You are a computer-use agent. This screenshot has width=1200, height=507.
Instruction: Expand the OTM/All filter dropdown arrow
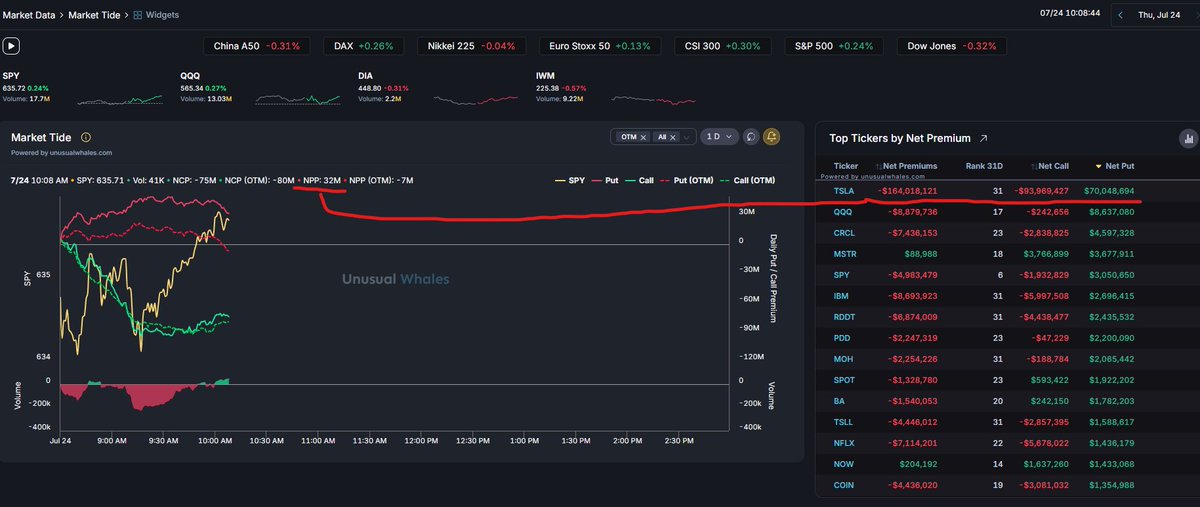pyautogui.click(x=687, y=137)
